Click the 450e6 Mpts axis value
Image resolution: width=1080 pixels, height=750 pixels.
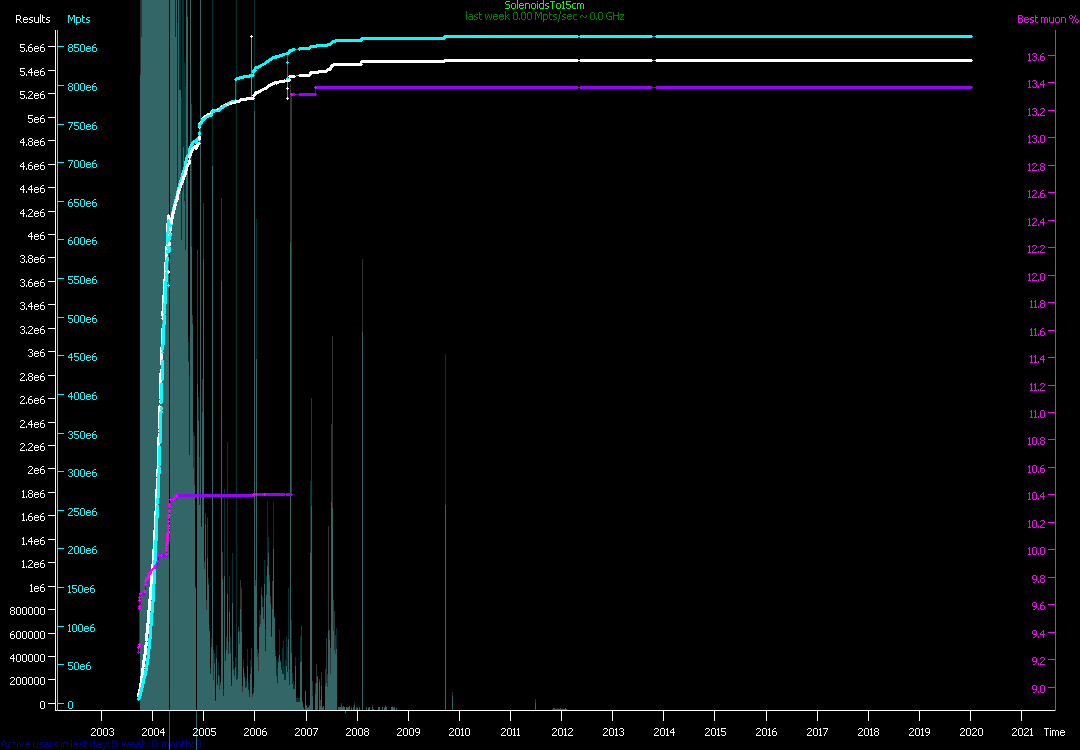(x=82, y=357)
